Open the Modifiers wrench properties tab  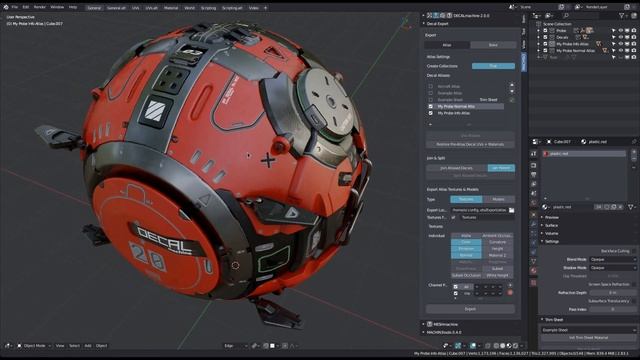(x=533, y=224)
